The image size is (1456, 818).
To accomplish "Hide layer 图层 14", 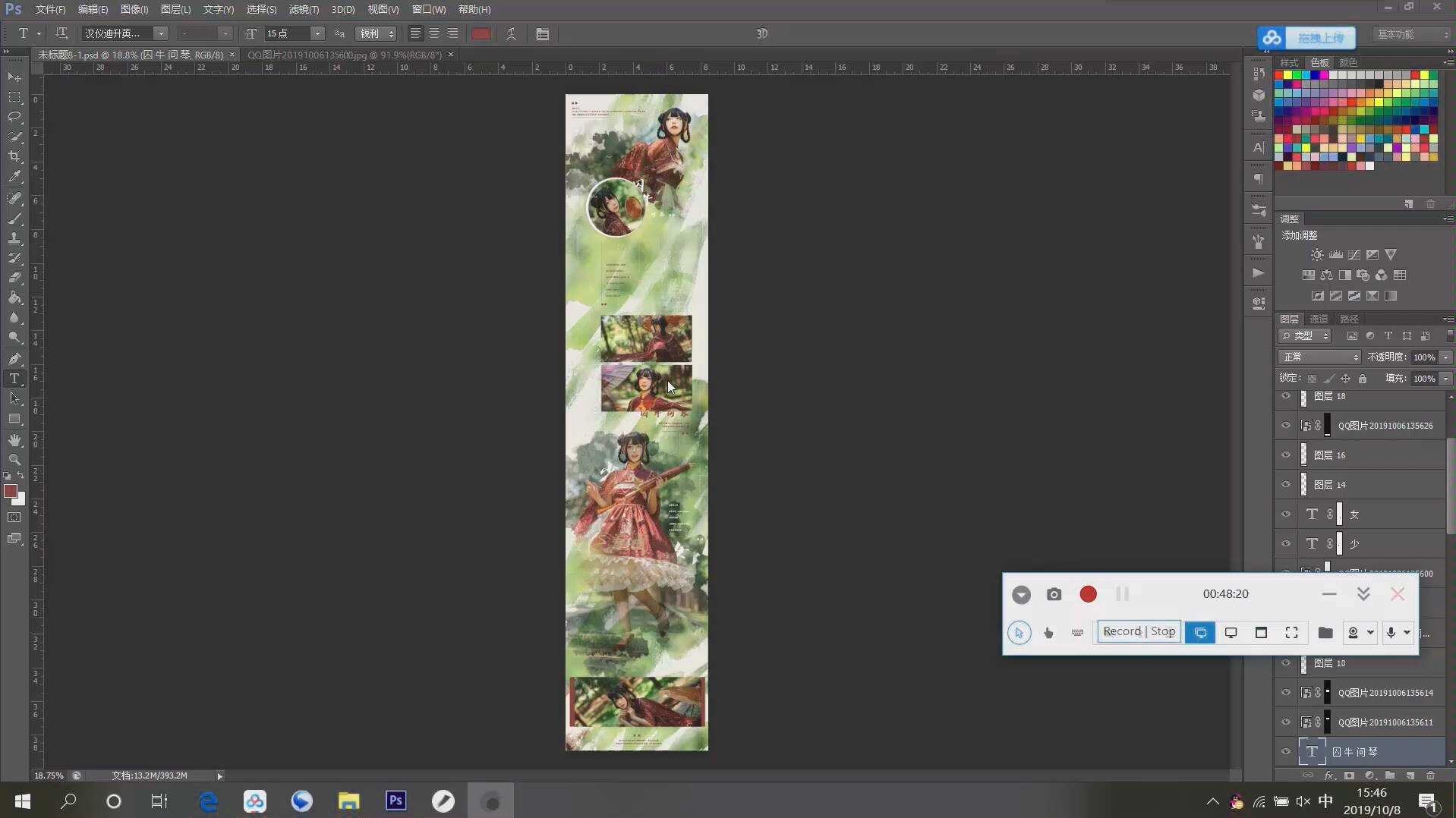I will tap(1286, 485).
